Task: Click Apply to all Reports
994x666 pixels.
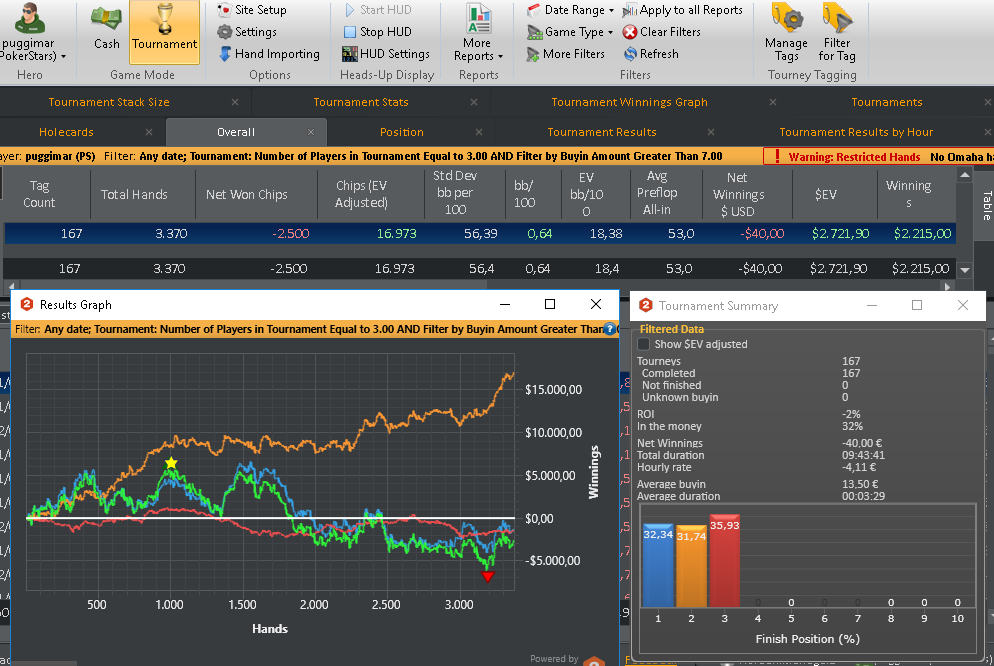Action: click(683, 10)
